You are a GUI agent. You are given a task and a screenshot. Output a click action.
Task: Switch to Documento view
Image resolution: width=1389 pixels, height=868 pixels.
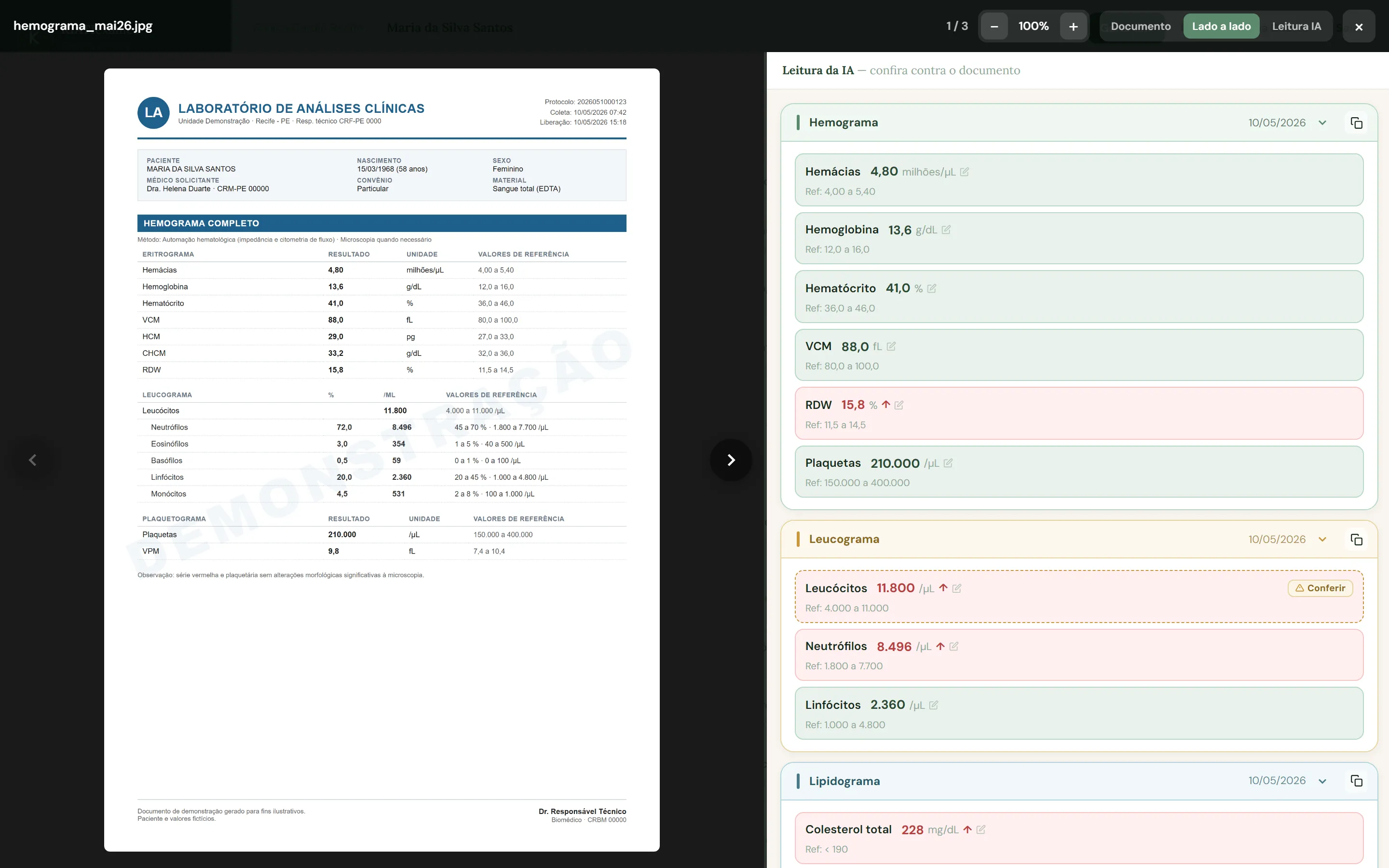(x=1141, y=27)
